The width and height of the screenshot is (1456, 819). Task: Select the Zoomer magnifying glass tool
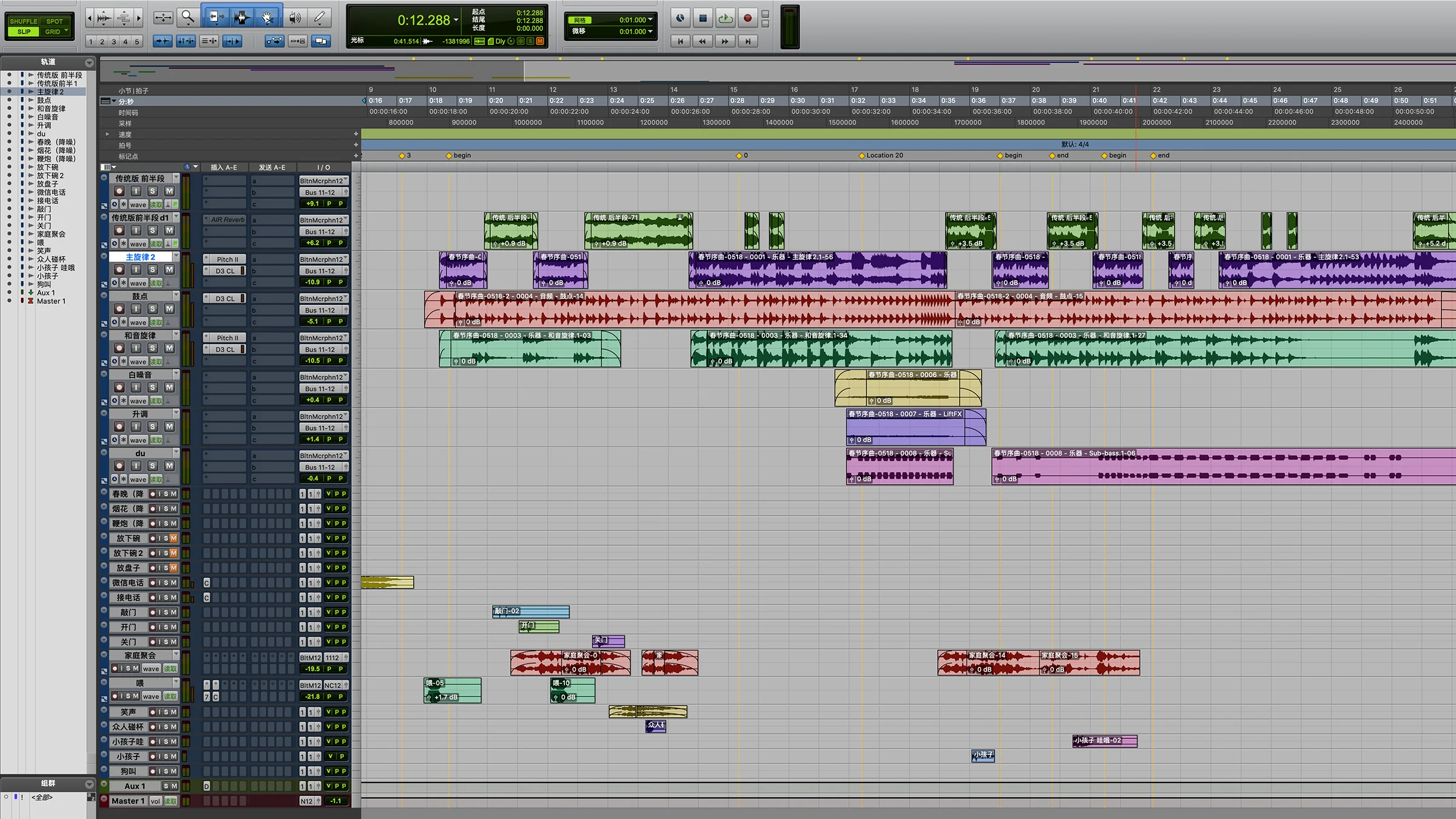(187, 18)
